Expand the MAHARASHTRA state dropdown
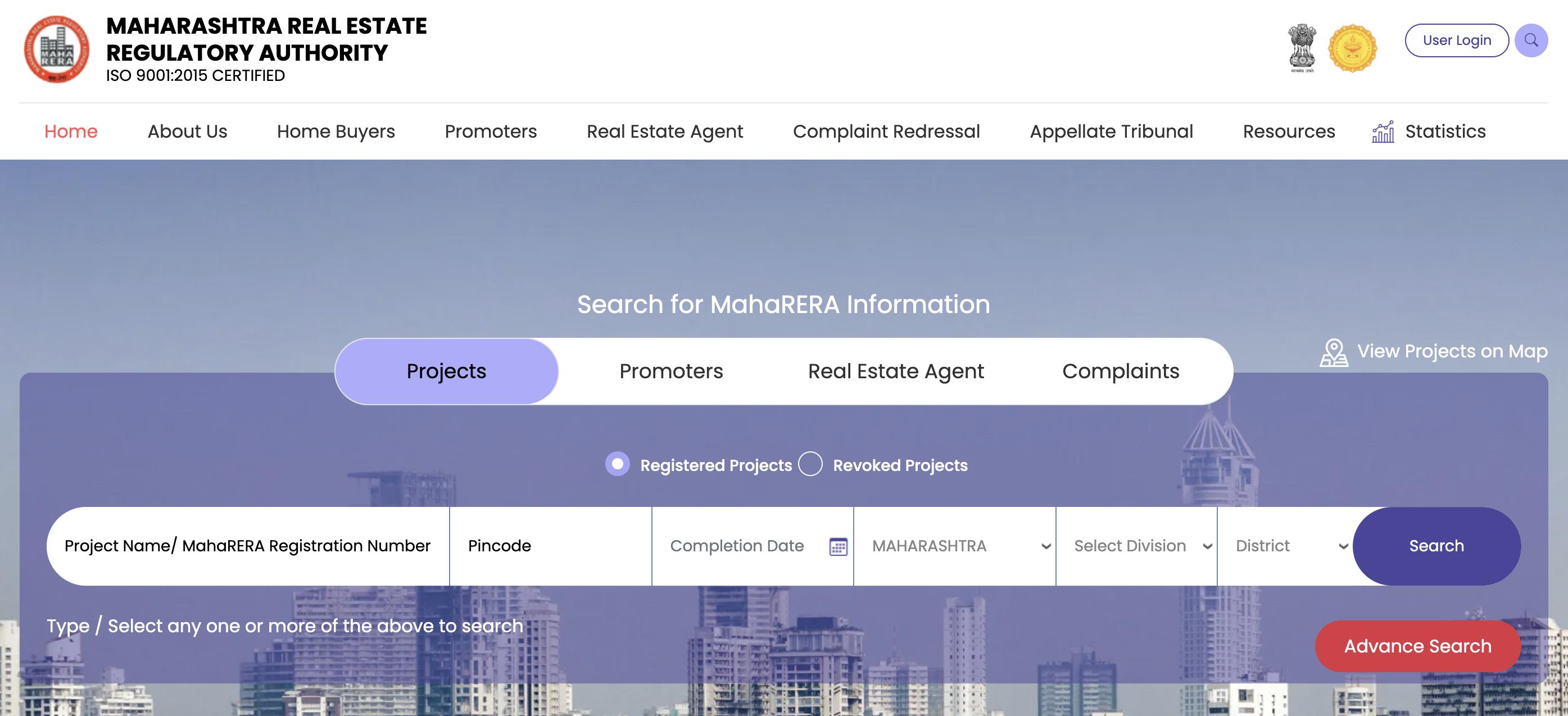The image size is (1568, 716). [x=954, y=546]
